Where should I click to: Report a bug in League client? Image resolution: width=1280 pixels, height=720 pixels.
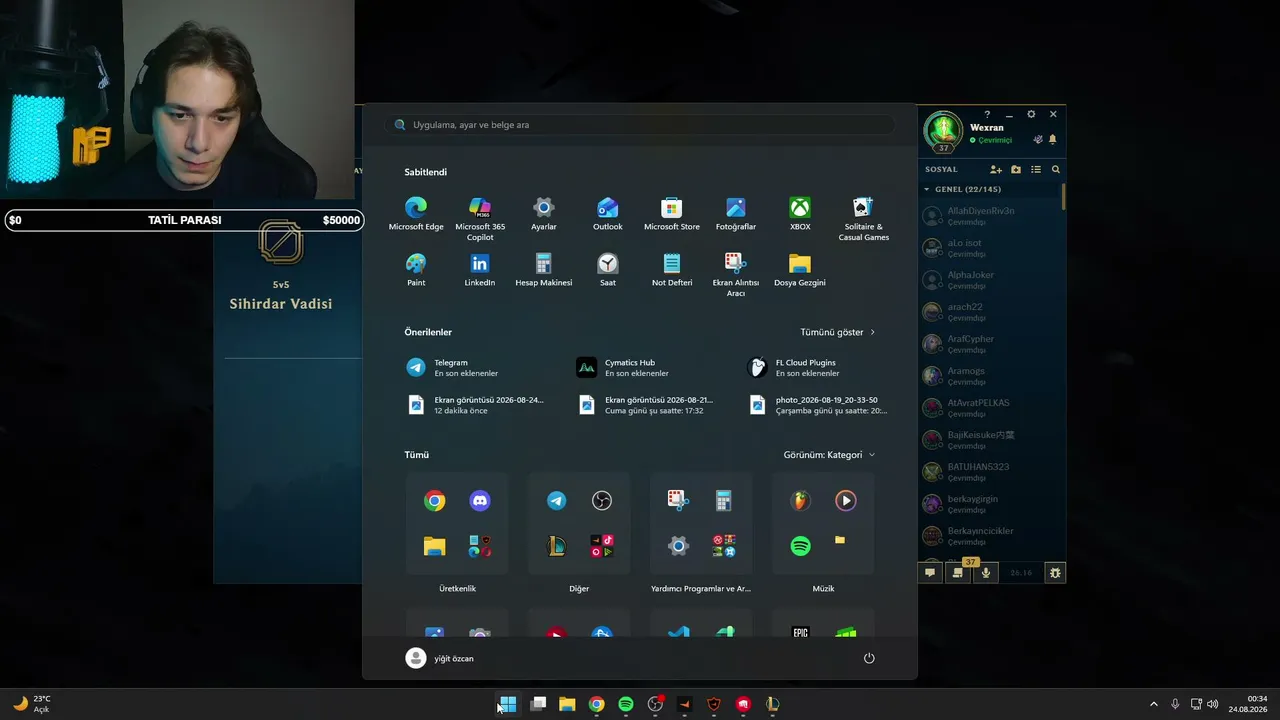[x=1054, y=573]
